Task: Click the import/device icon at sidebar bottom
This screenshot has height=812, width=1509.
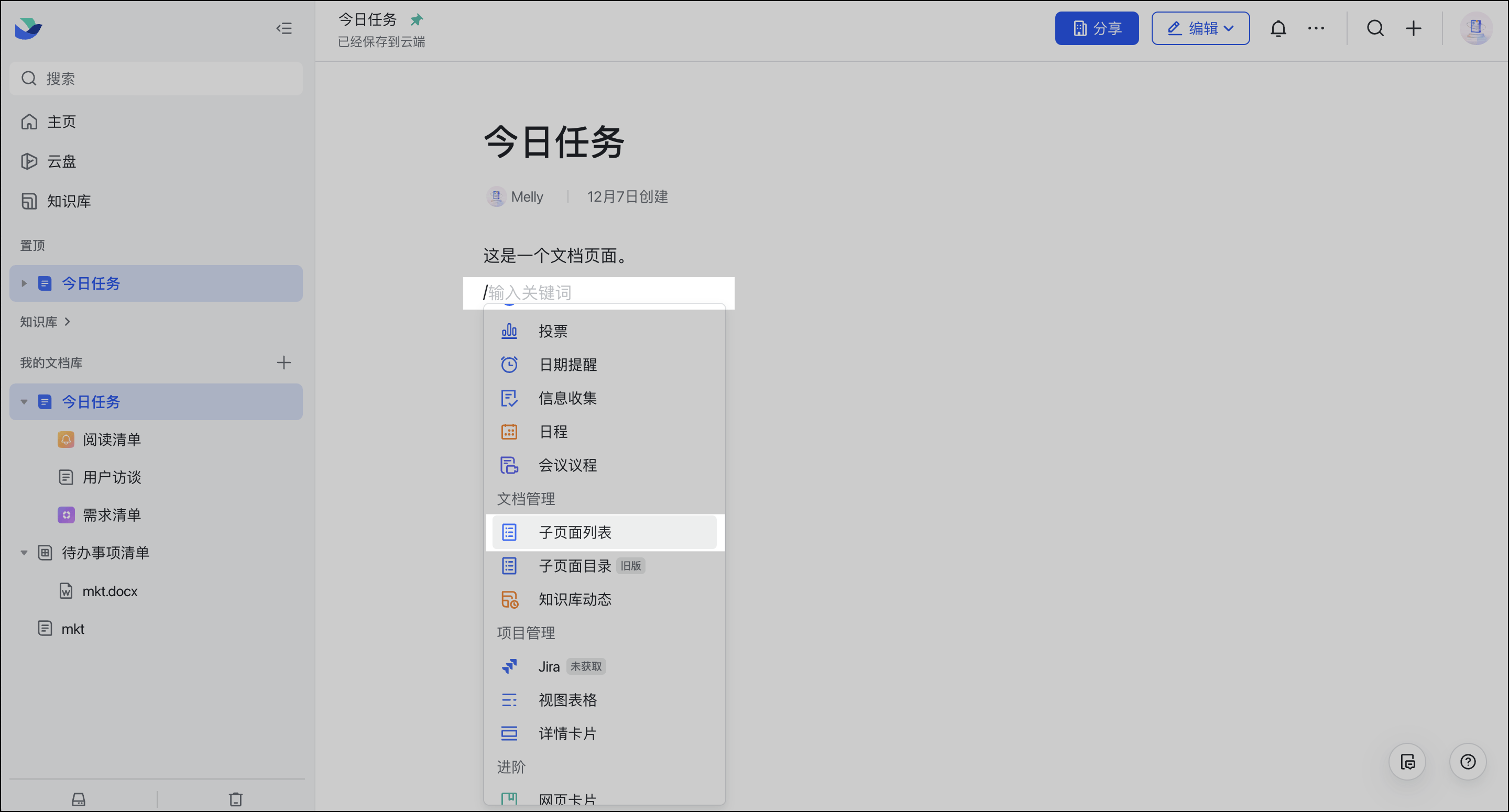Action: tap(78, 798)
